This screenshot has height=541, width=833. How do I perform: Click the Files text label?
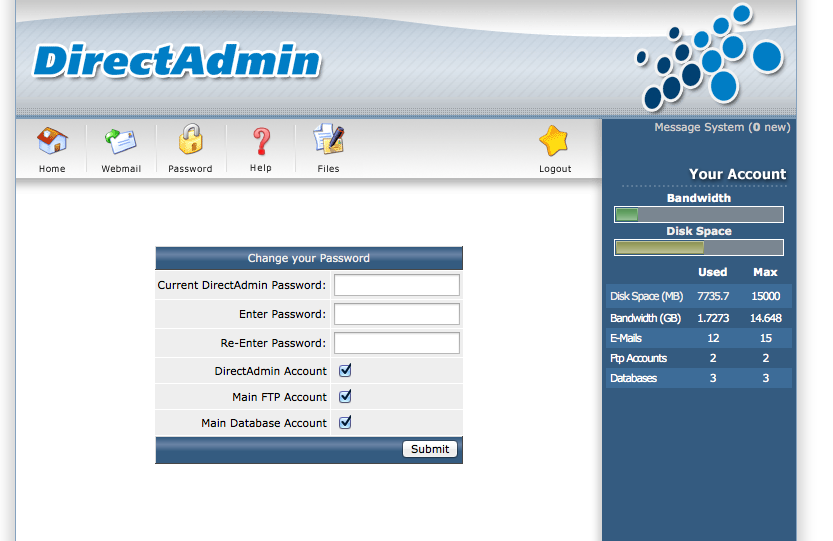point(328,169)
